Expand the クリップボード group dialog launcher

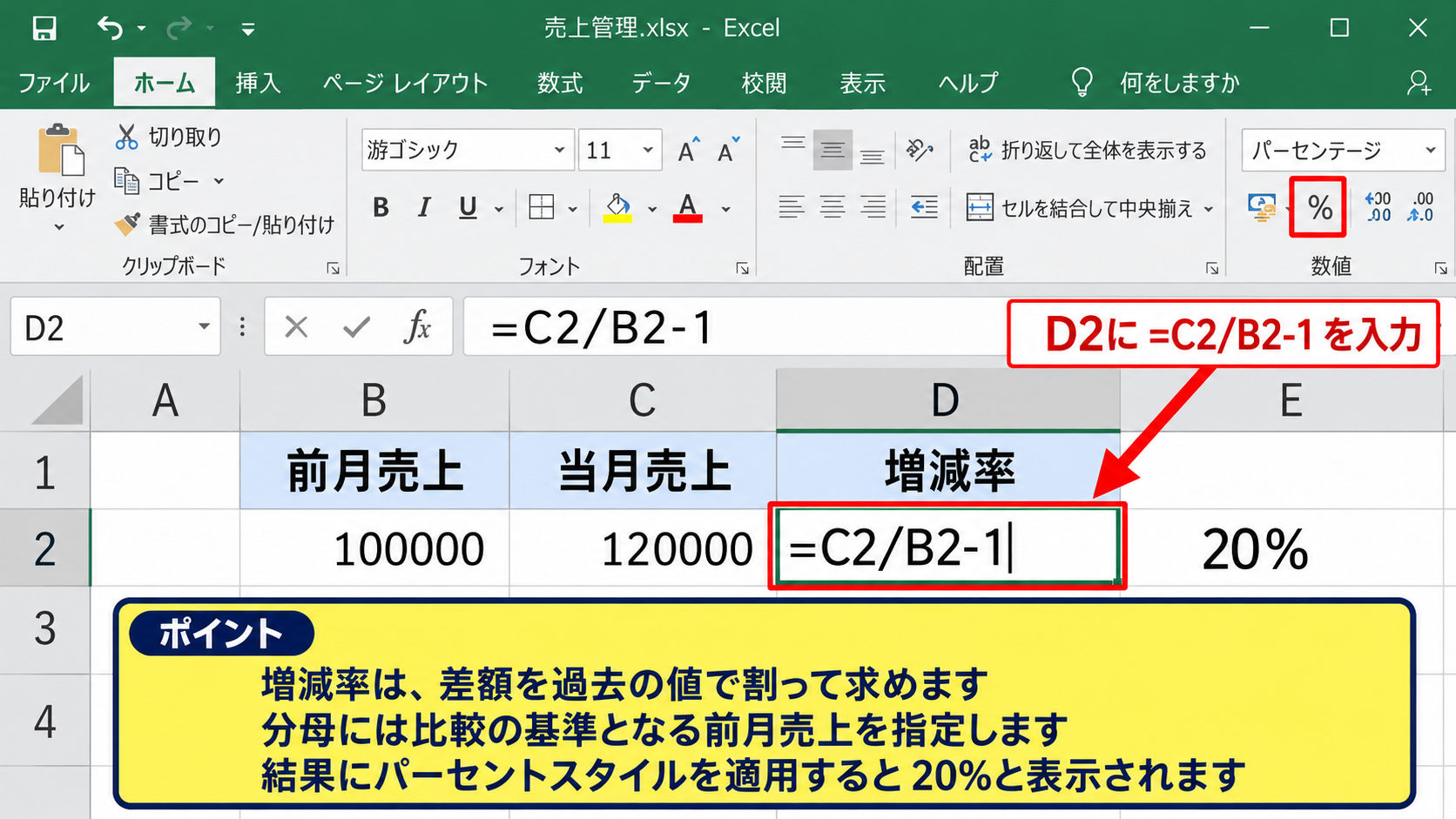pyautogui.click(x=333, y=268)
